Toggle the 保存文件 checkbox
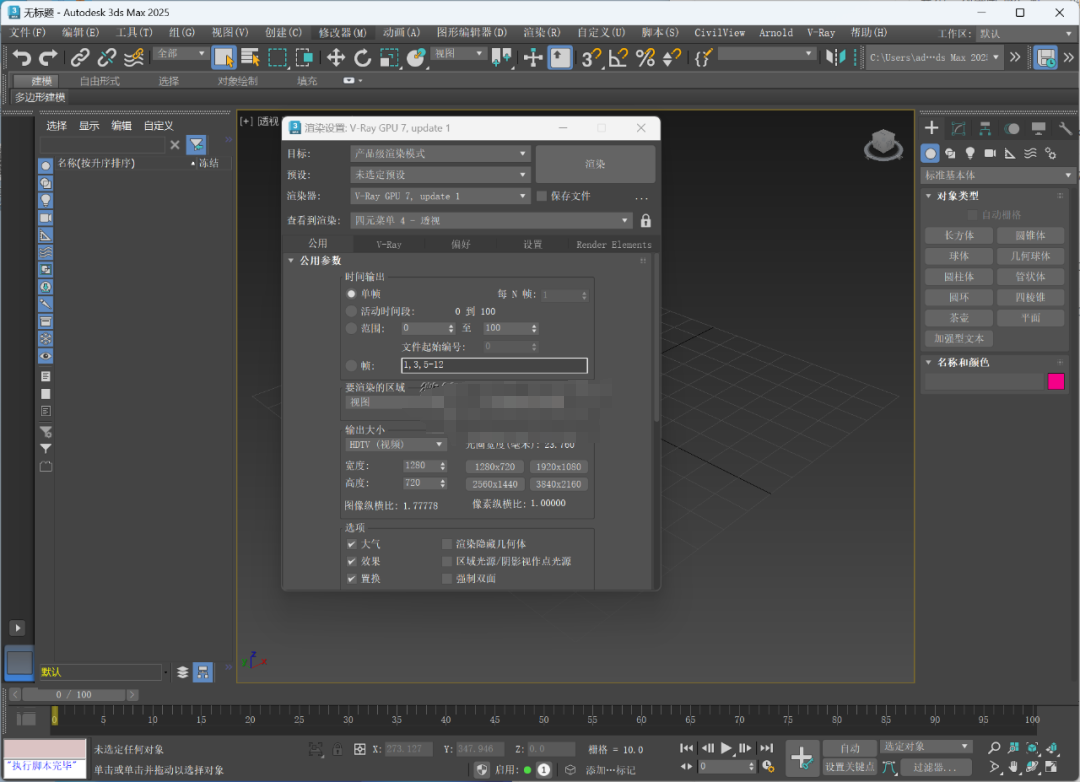 click(542, 196)
